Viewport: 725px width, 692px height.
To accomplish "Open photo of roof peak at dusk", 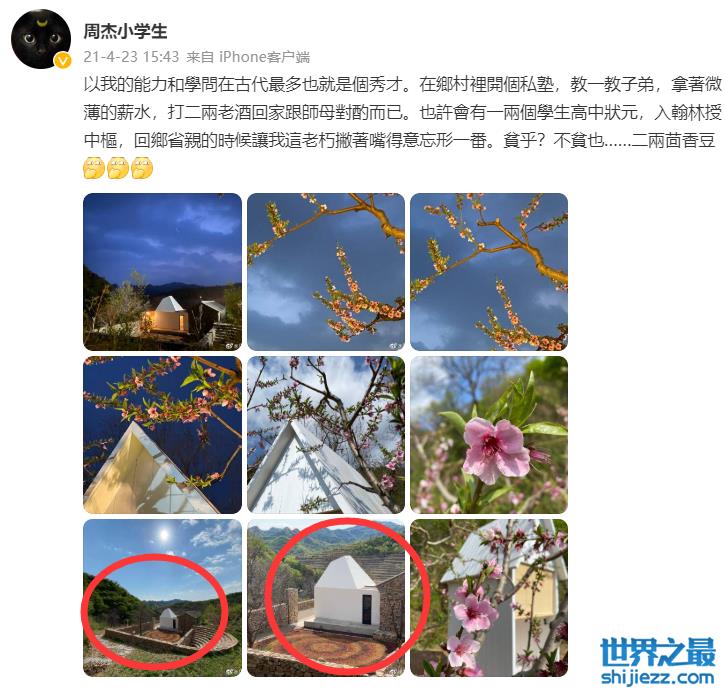I will [162, 435].
